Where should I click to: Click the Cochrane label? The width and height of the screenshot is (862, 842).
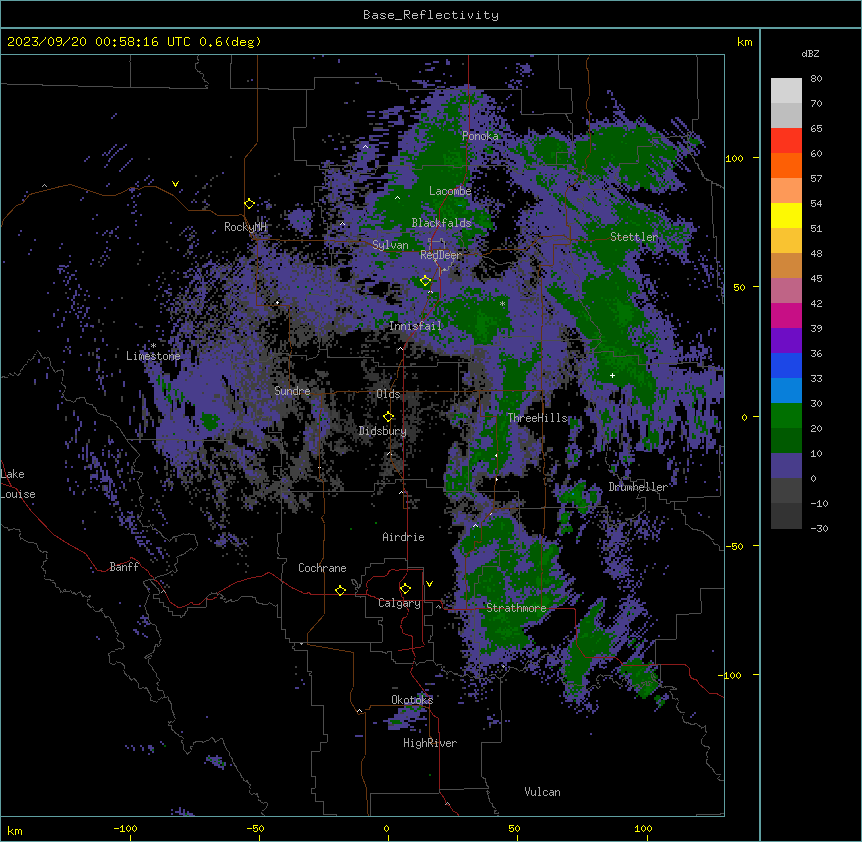click(322, 568)
